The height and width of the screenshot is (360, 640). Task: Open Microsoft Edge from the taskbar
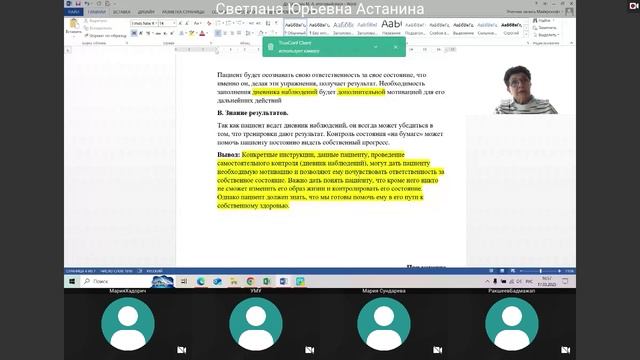pos(201,281)
